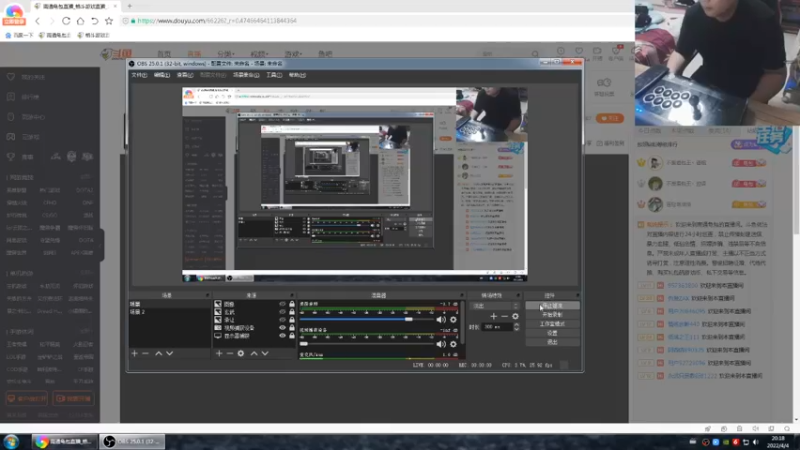Viewport: 800px width, 450px height.
Task: Click the mixer panel vertical scrollbar
Action: pos(462,324)
